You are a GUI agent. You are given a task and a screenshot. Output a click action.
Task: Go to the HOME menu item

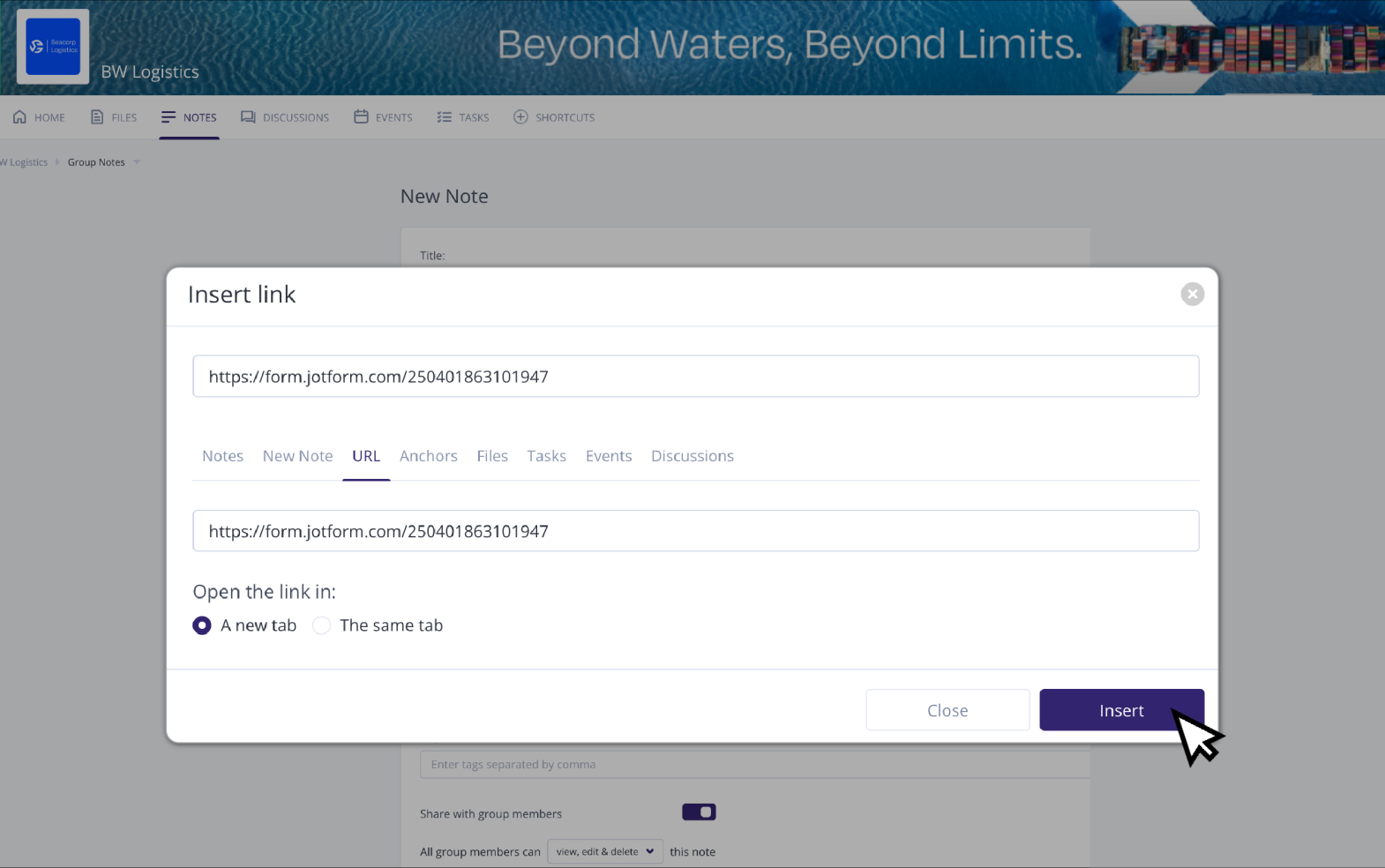pyautogui.click(x=49, y=117)
